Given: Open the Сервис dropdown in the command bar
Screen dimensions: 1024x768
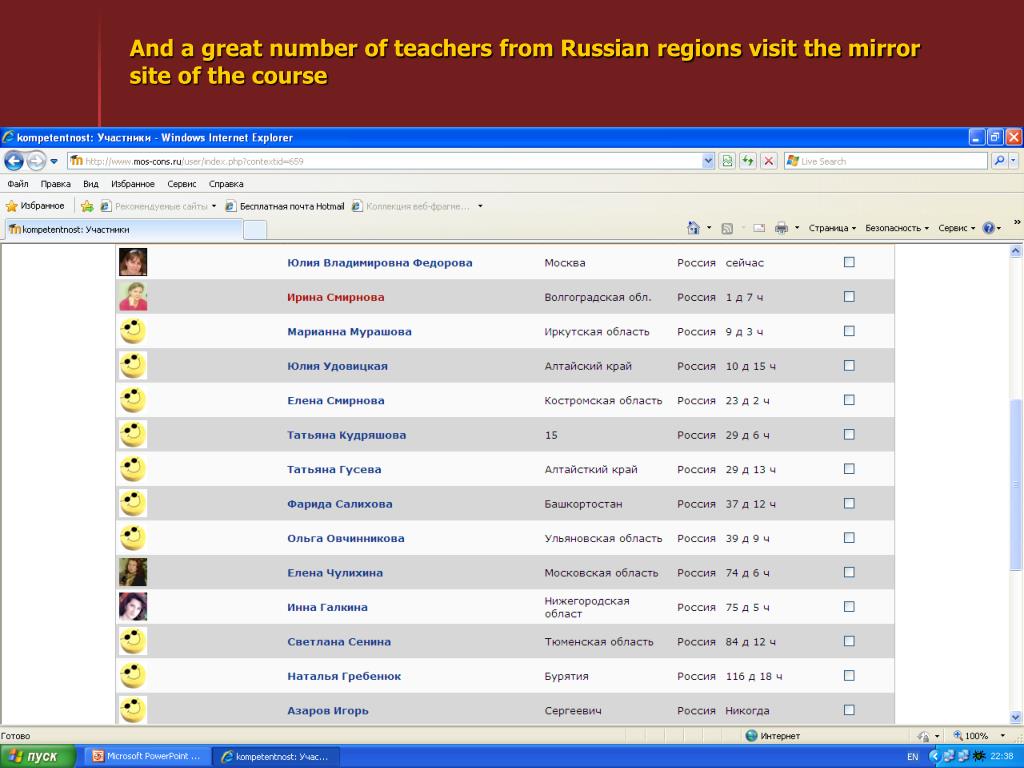Looking at the screenshot, I should coord(956,228).
